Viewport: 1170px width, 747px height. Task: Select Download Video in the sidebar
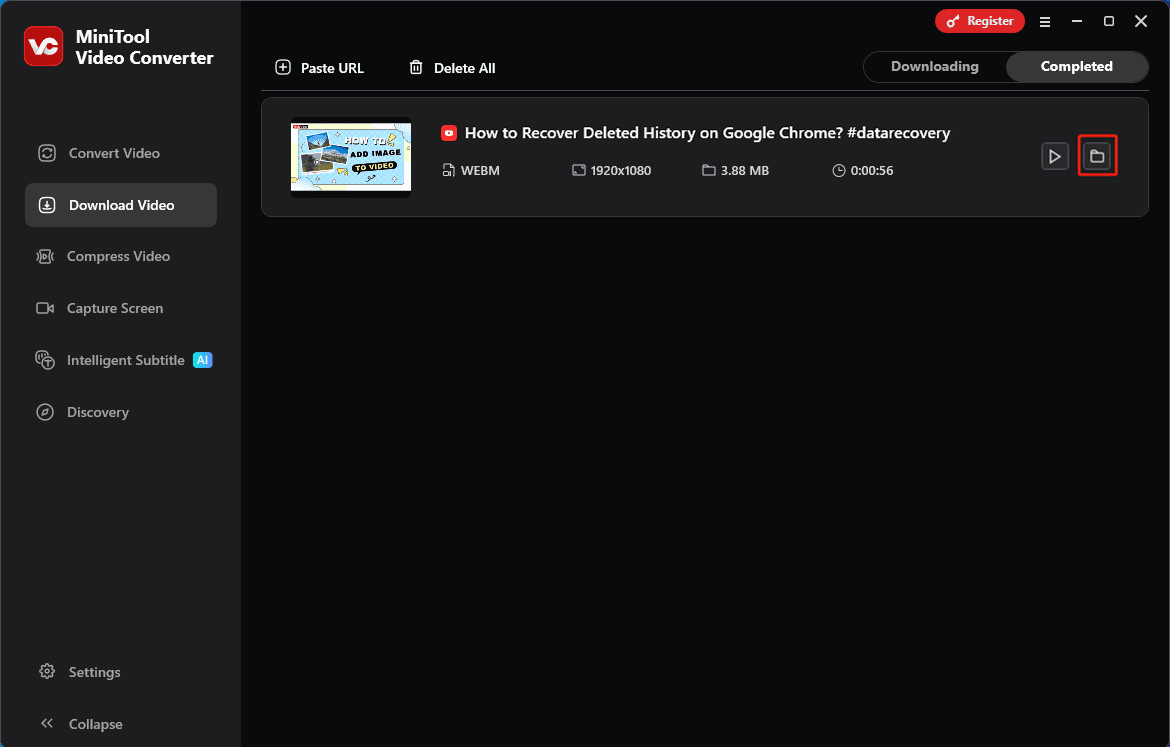click(x=121, y=205)
